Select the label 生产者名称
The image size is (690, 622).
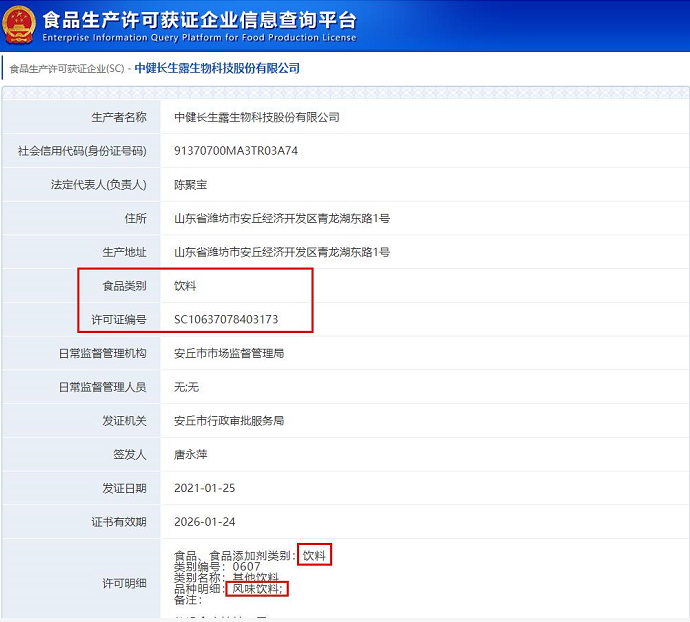point(119,117)
